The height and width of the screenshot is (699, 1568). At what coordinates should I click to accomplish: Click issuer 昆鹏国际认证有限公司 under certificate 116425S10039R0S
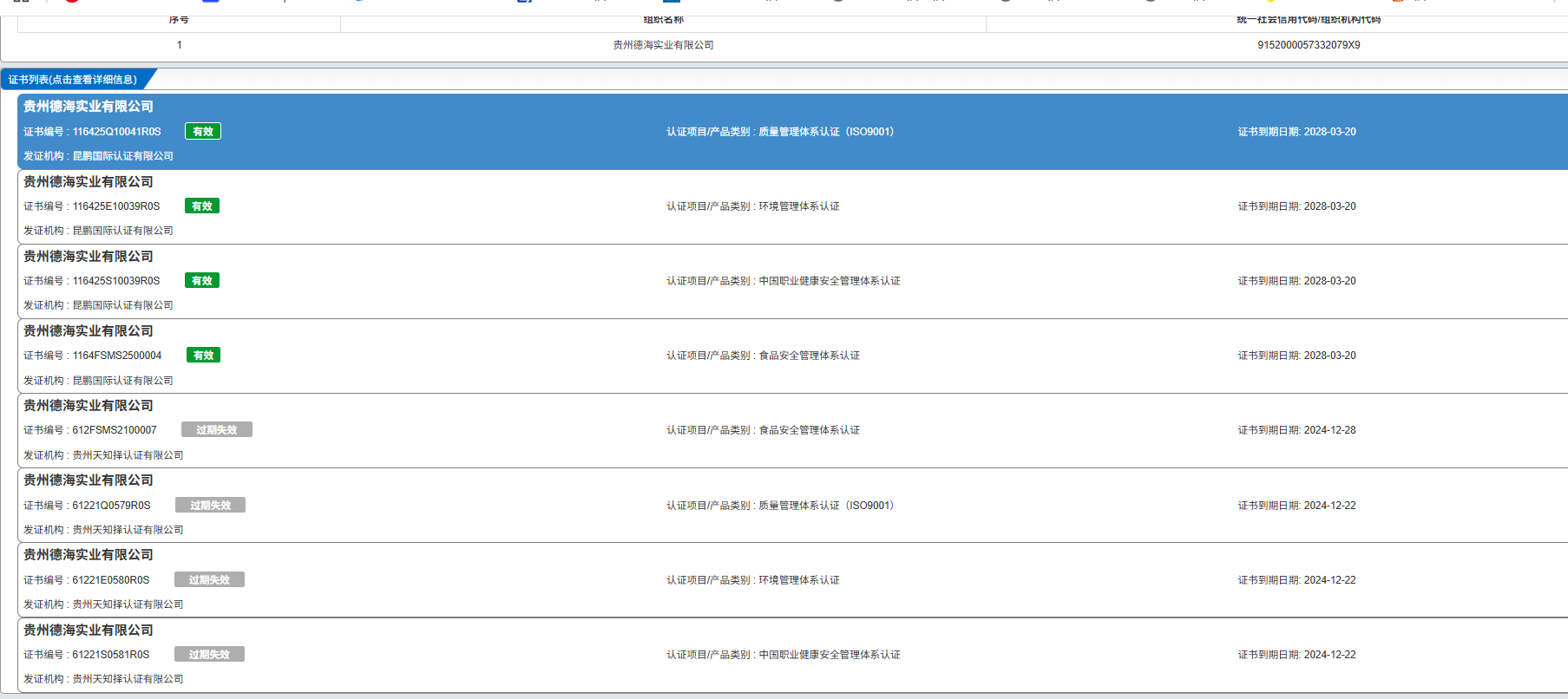click(x=123, y=305)
